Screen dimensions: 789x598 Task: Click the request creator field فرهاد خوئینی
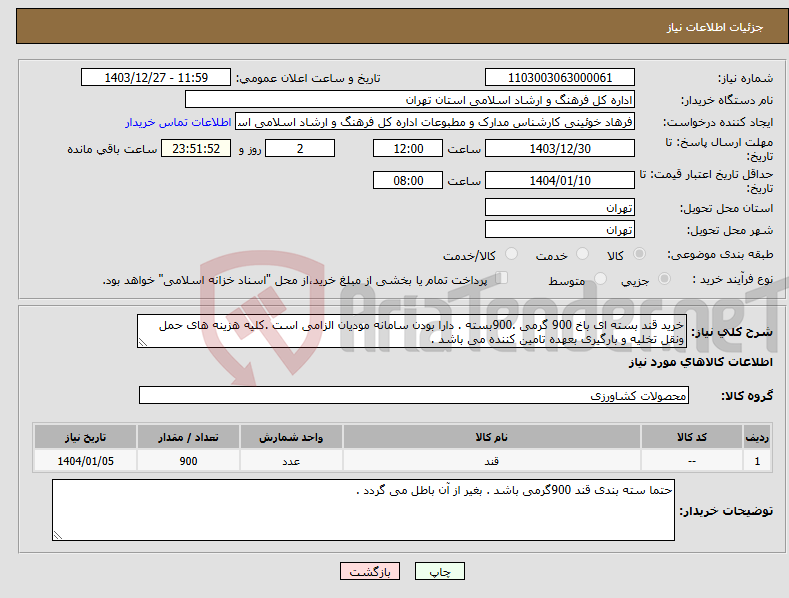(435, 122)
